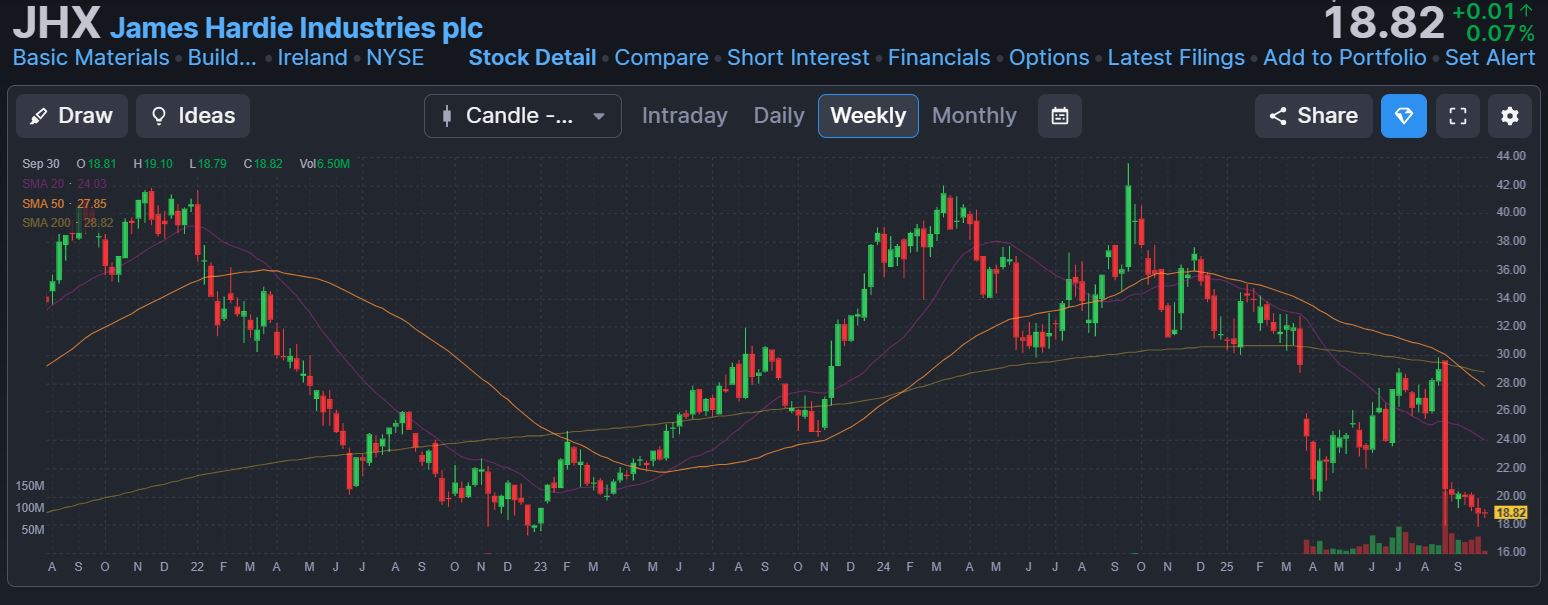Open the Ideas lightbulb button
1548x605 pixels.
point(193,116)
